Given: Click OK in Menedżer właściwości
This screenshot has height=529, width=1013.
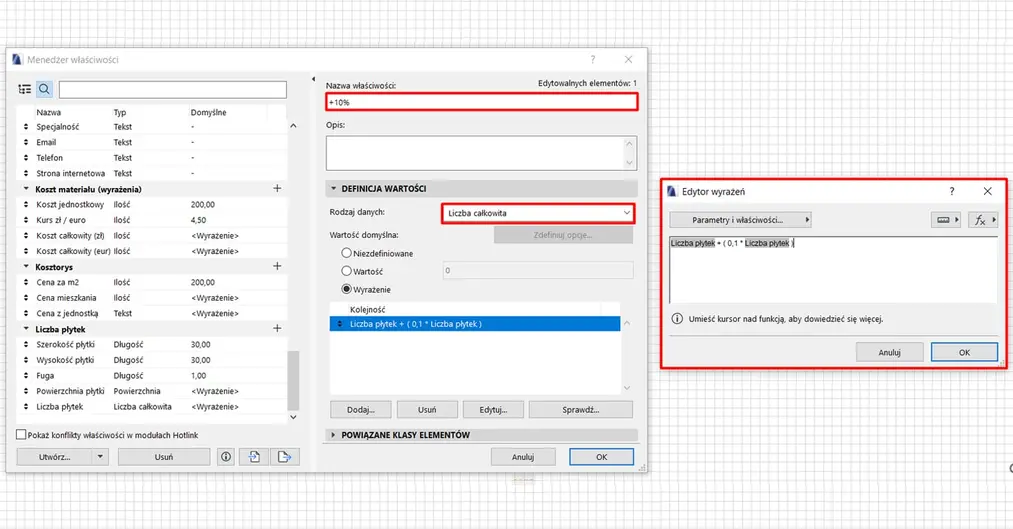Looking at the screenshot, I should point(601,457).
